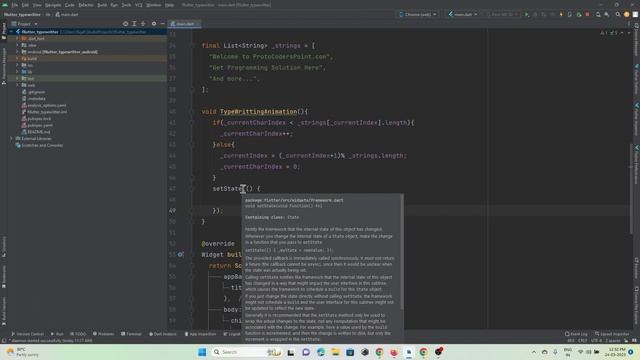Trigger Flutter hot reload lightning icon
The width and height of the screenshot is (640, 360).
[x=561, y=14]
